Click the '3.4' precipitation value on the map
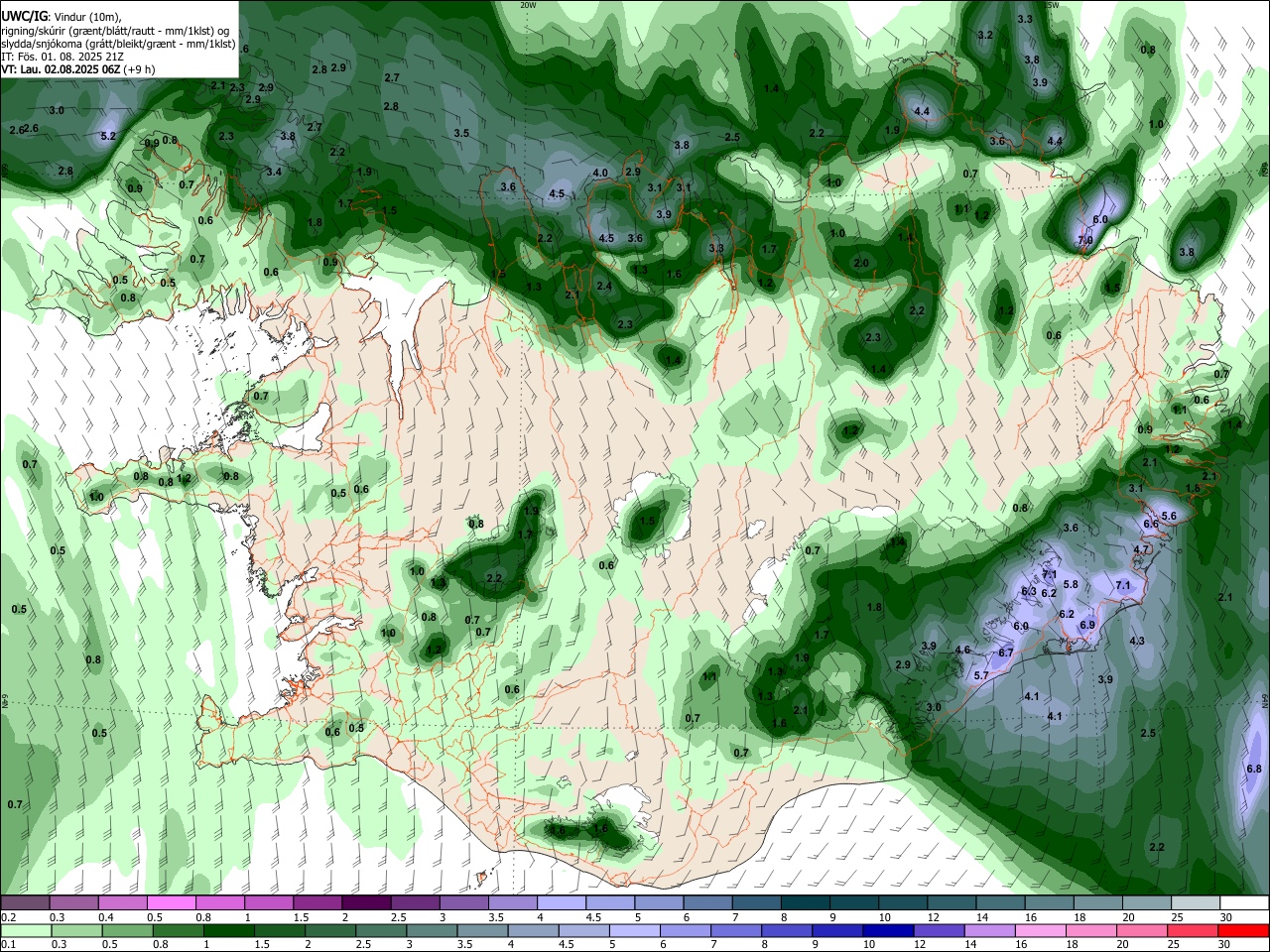 pos(275,173)
